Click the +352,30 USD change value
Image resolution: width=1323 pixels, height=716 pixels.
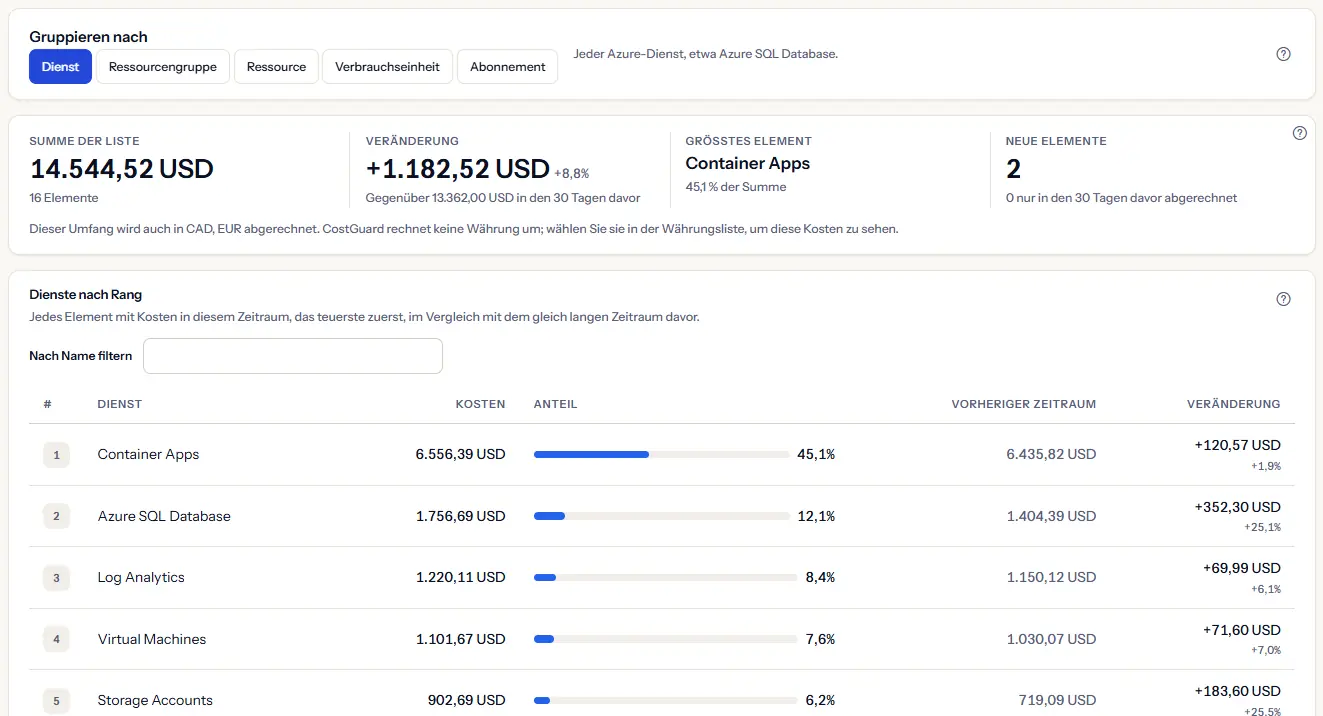click(x=1238, y=507)
